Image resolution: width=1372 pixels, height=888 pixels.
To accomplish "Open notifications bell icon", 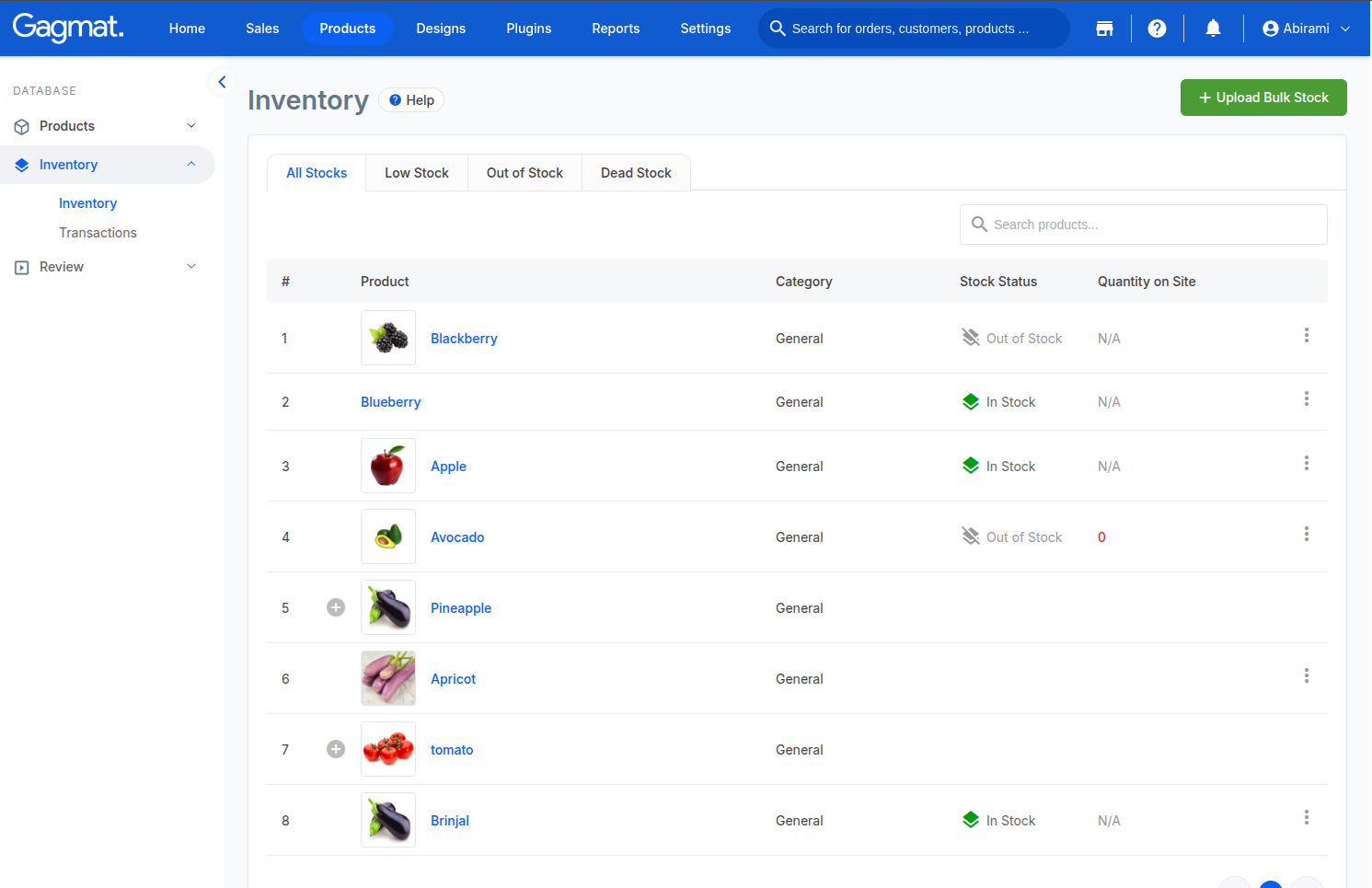I will tap(1213, 29).
